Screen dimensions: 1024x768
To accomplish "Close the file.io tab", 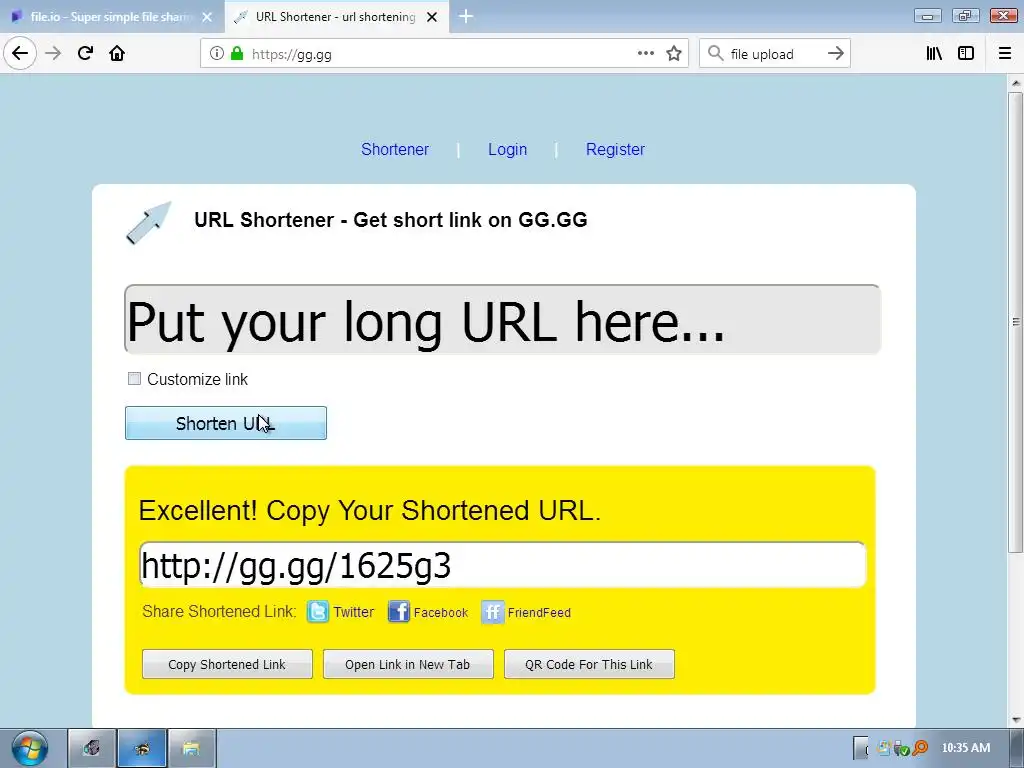I will [207, 17].
